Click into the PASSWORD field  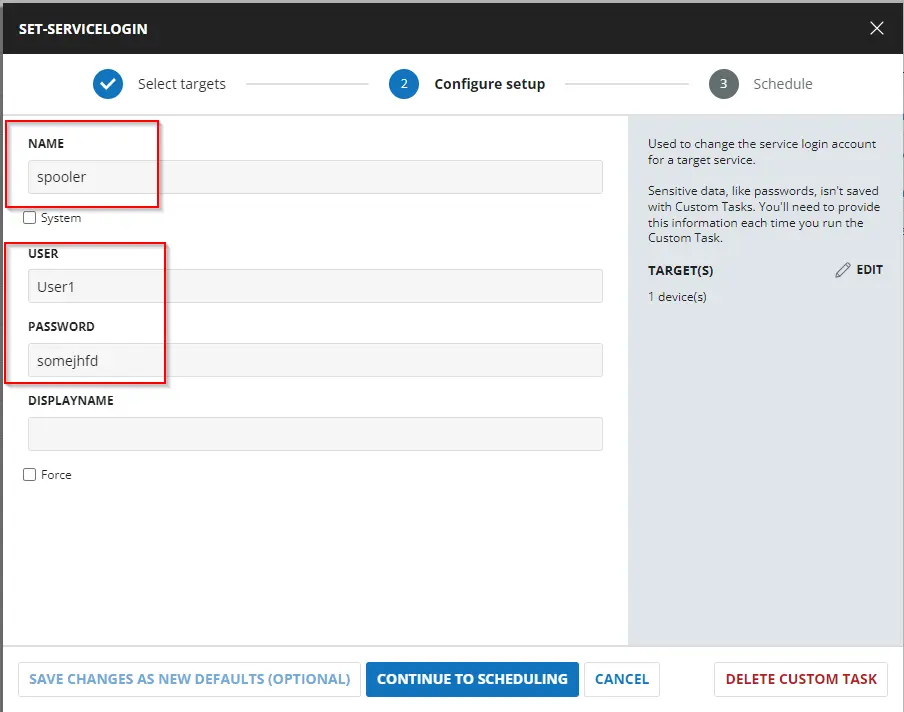315,361
